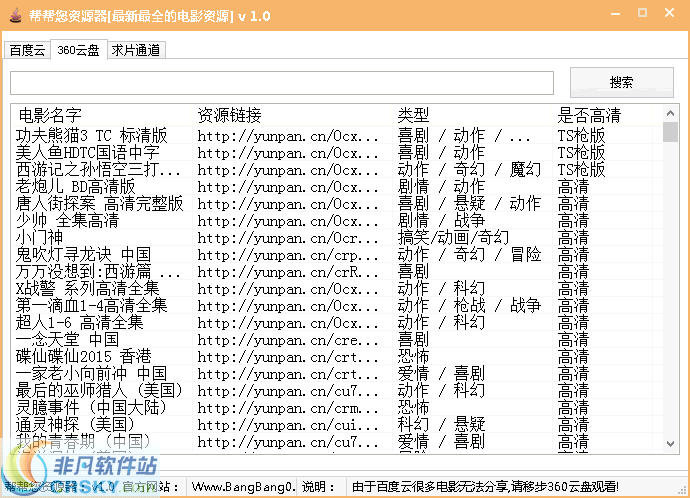Click the 搜索 button

coord(621,82)
